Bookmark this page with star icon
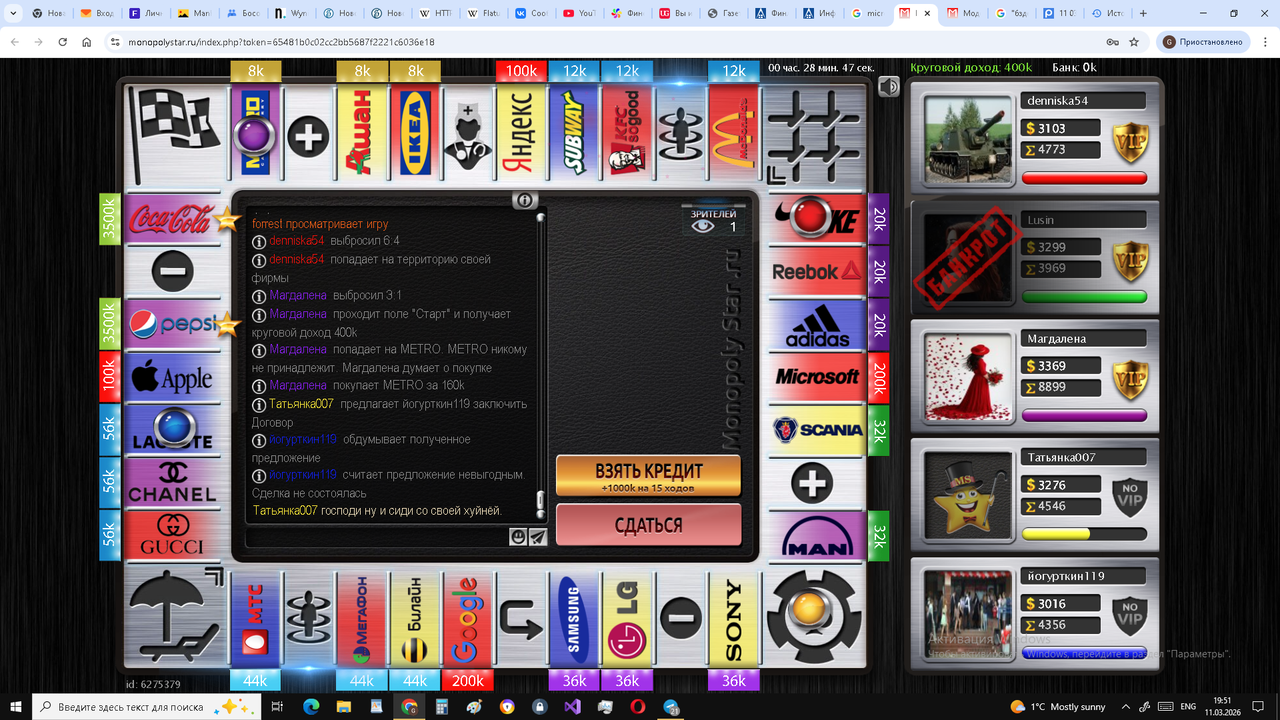Screen dimensions: 1280x720 1134,42
